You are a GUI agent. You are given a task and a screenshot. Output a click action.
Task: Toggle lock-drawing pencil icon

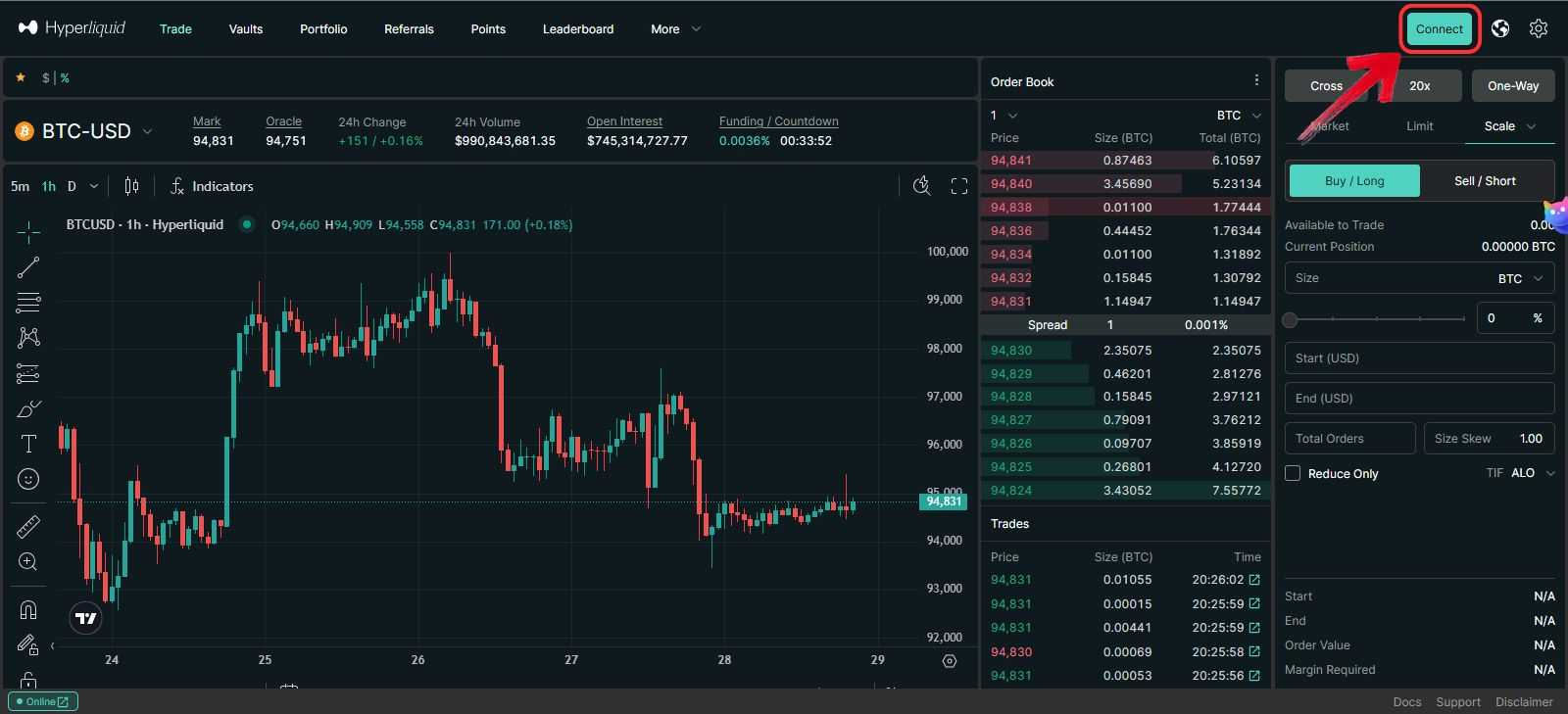click(x=28, y=644)
